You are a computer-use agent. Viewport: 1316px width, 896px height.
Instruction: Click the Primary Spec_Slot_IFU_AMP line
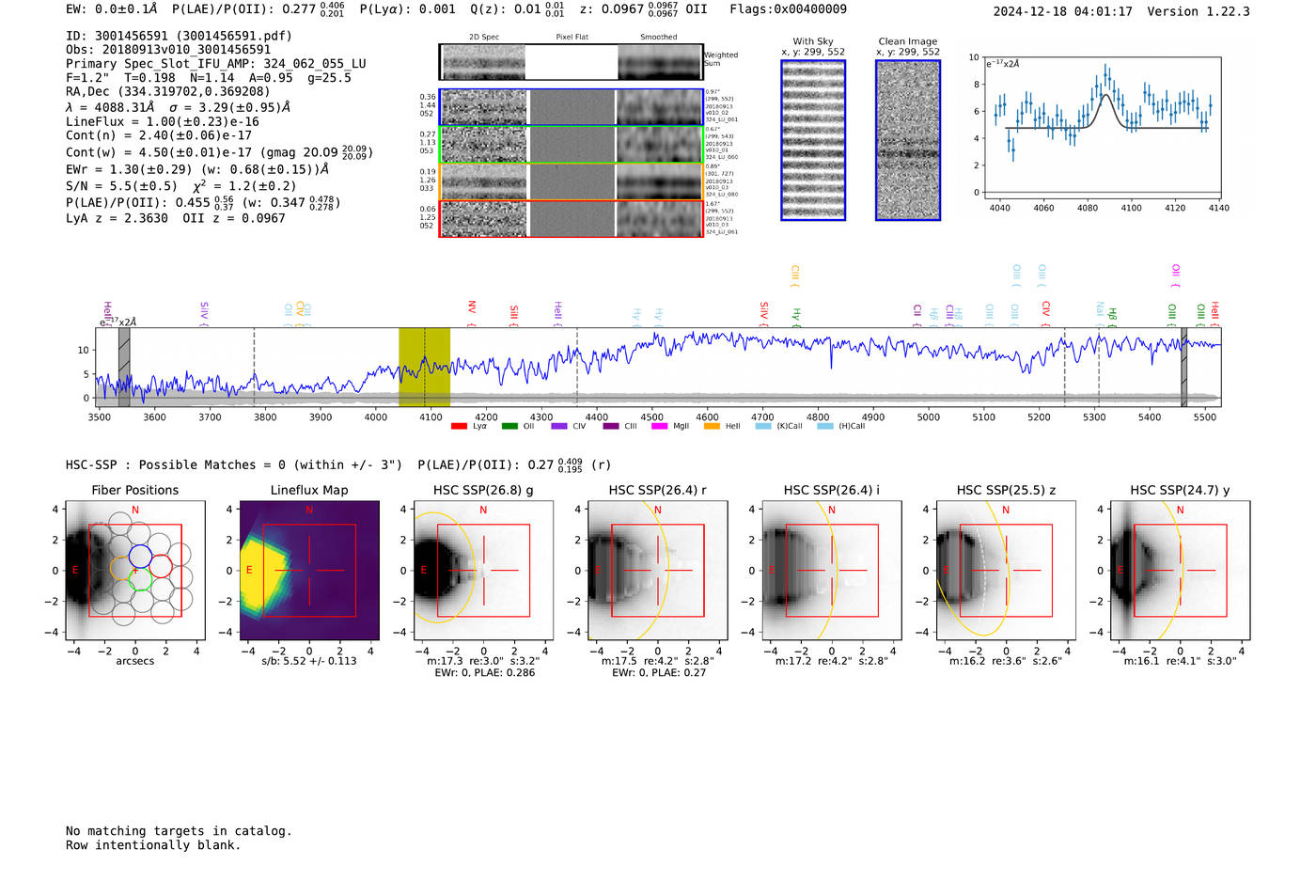216,64
